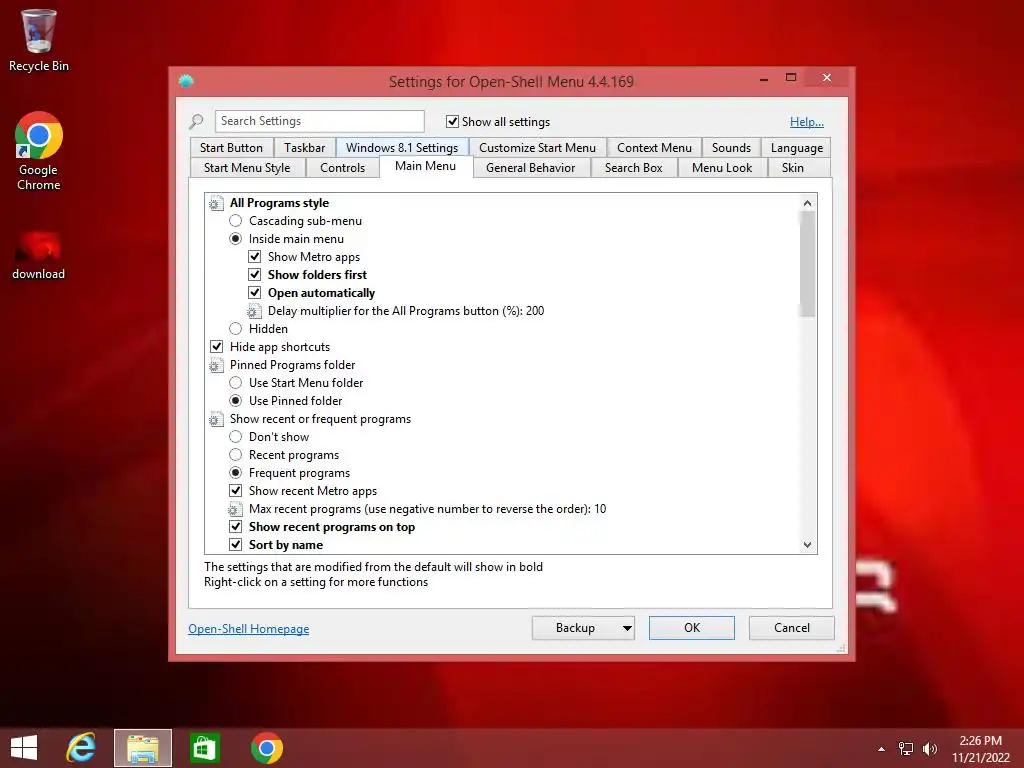Viewport: 1024px width, 768px height.
Task: Toggle Show recent Metro apps checkbox
Action: (236, 491)
